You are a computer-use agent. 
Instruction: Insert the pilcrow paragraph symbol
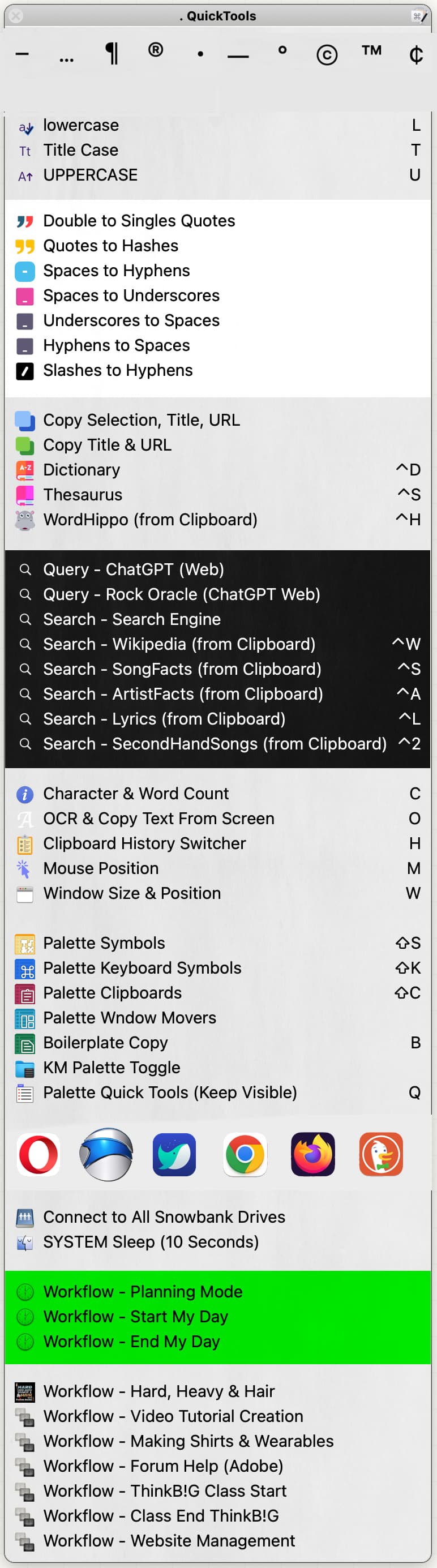(112, 54)
